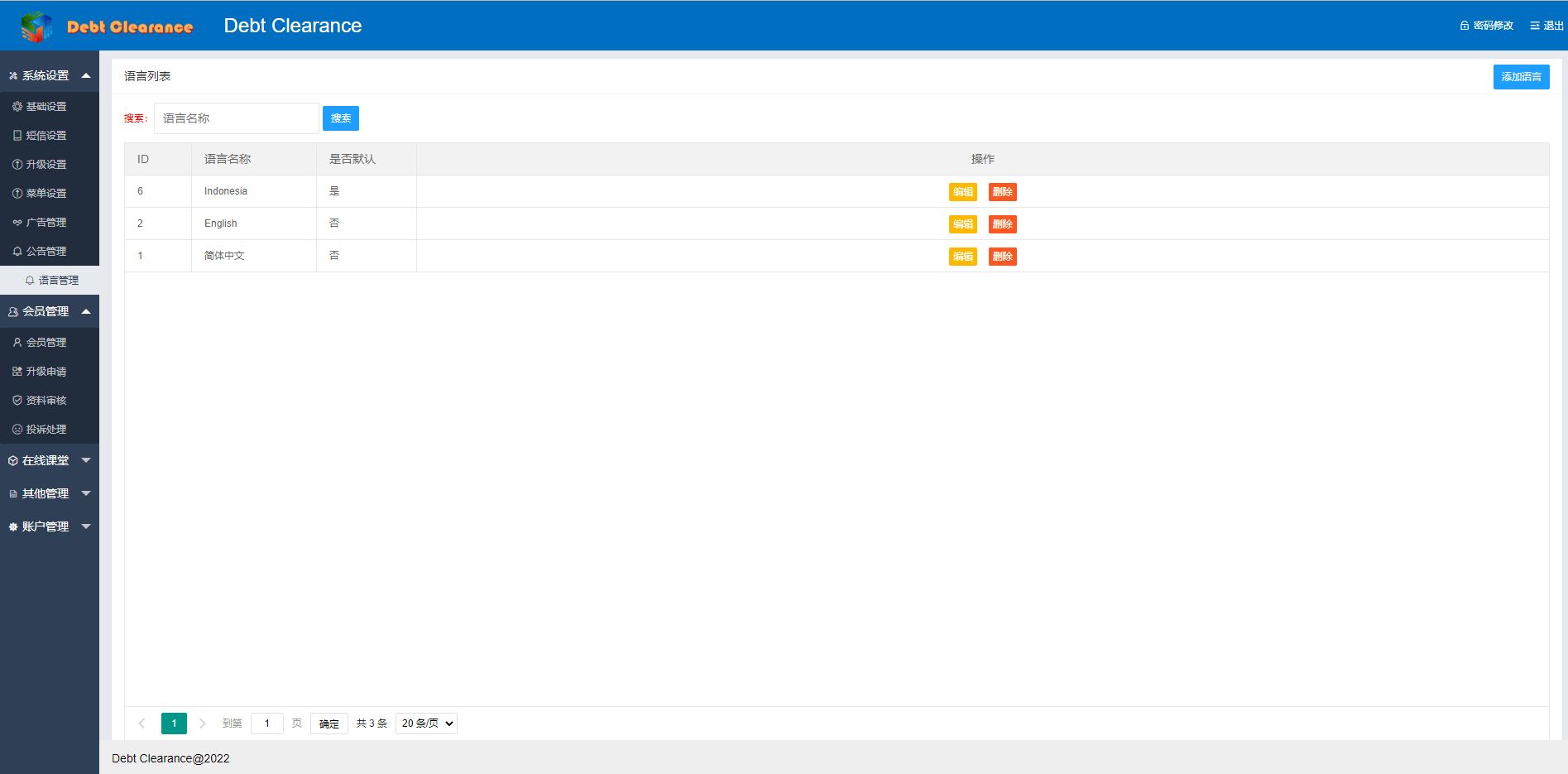Click the blue add language button
Viewport: 1568px width, 774px height.
(x=1521, y=77)
